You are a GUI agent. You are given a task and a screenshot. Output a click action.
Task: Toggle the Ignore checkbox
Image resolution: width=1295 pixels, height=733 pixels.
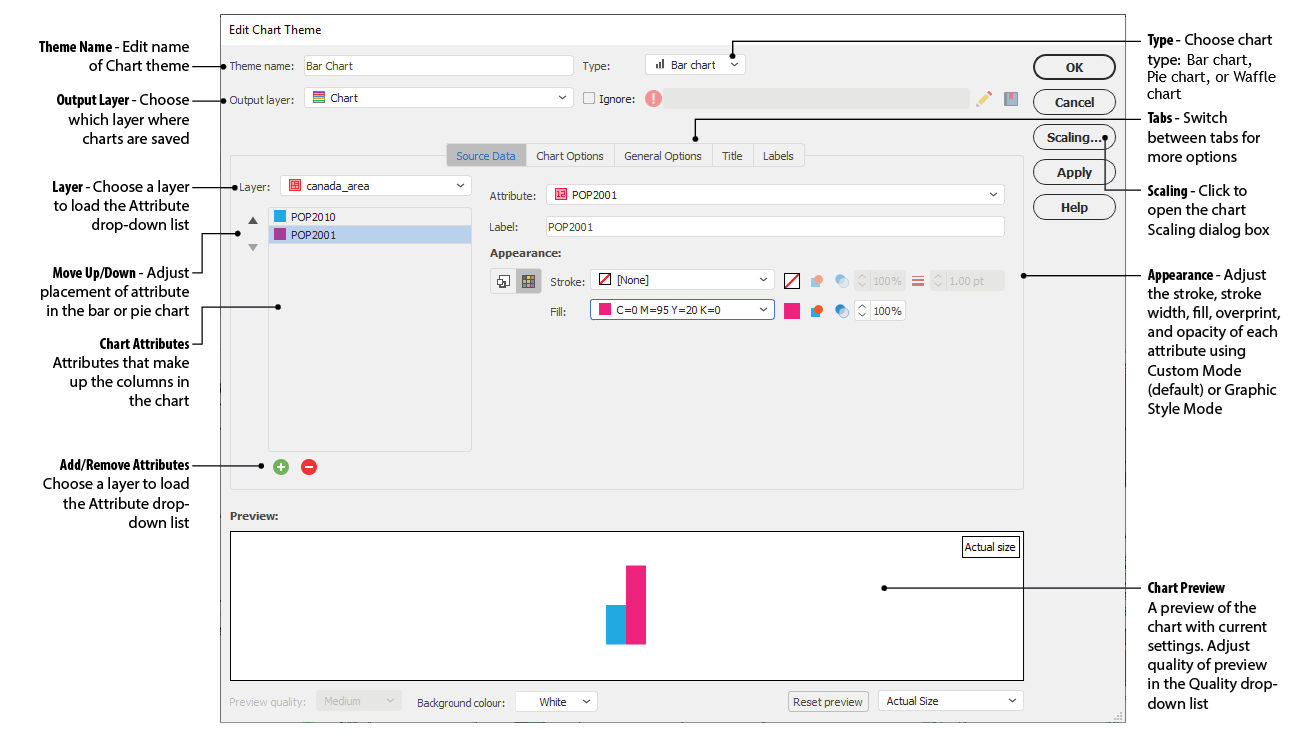[x=589, y=98]
